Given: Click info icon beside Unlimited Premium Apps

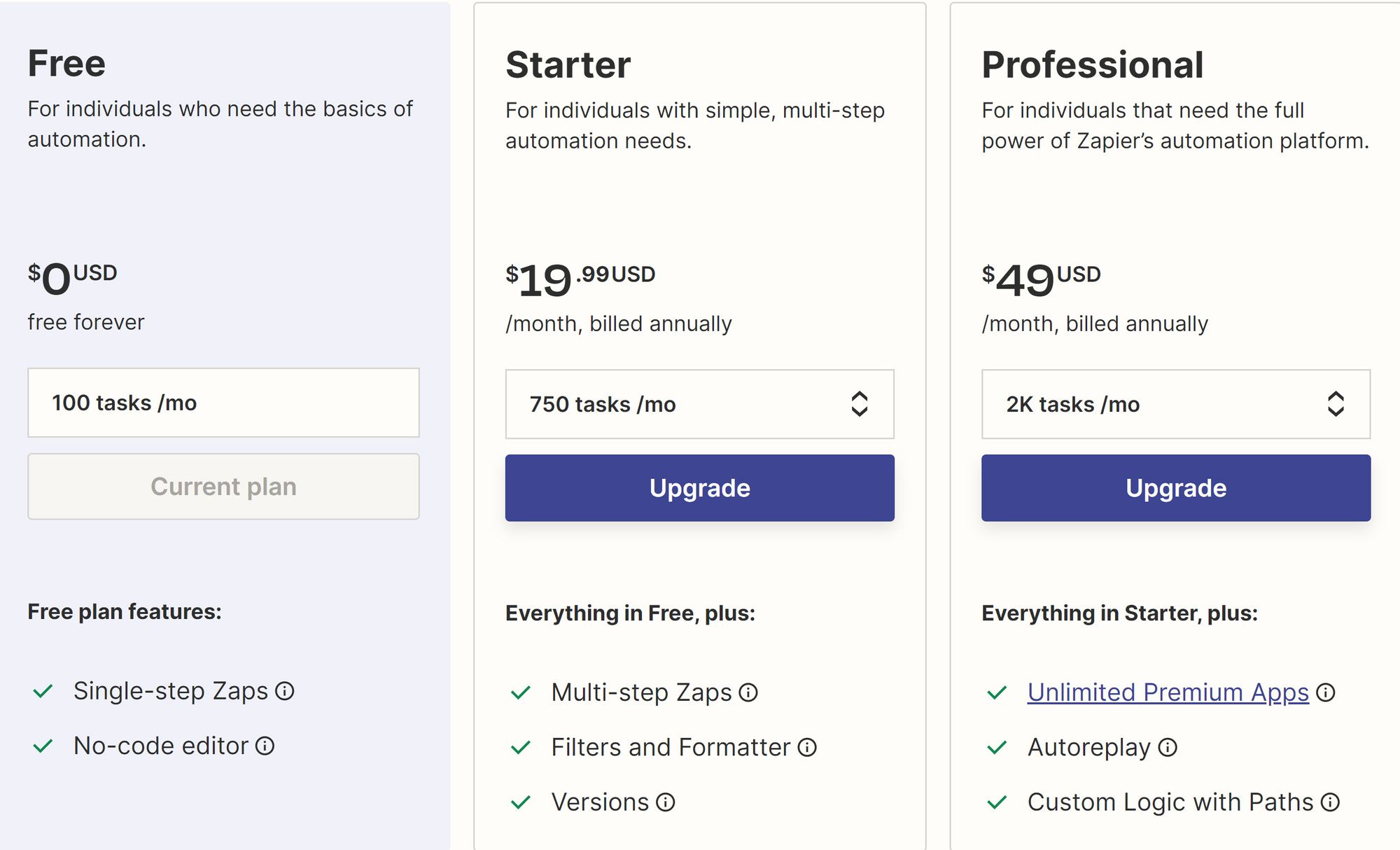Looking at the screenshot, I should (1325, 692).
